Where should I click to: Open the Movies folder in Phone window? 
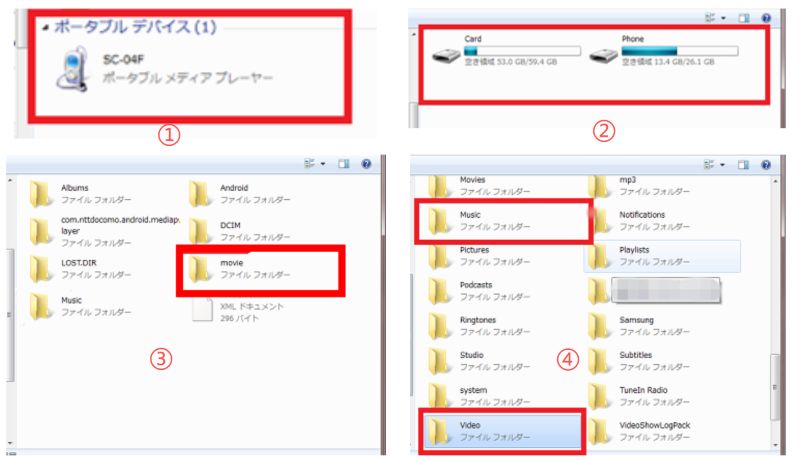tap(480, 186)
